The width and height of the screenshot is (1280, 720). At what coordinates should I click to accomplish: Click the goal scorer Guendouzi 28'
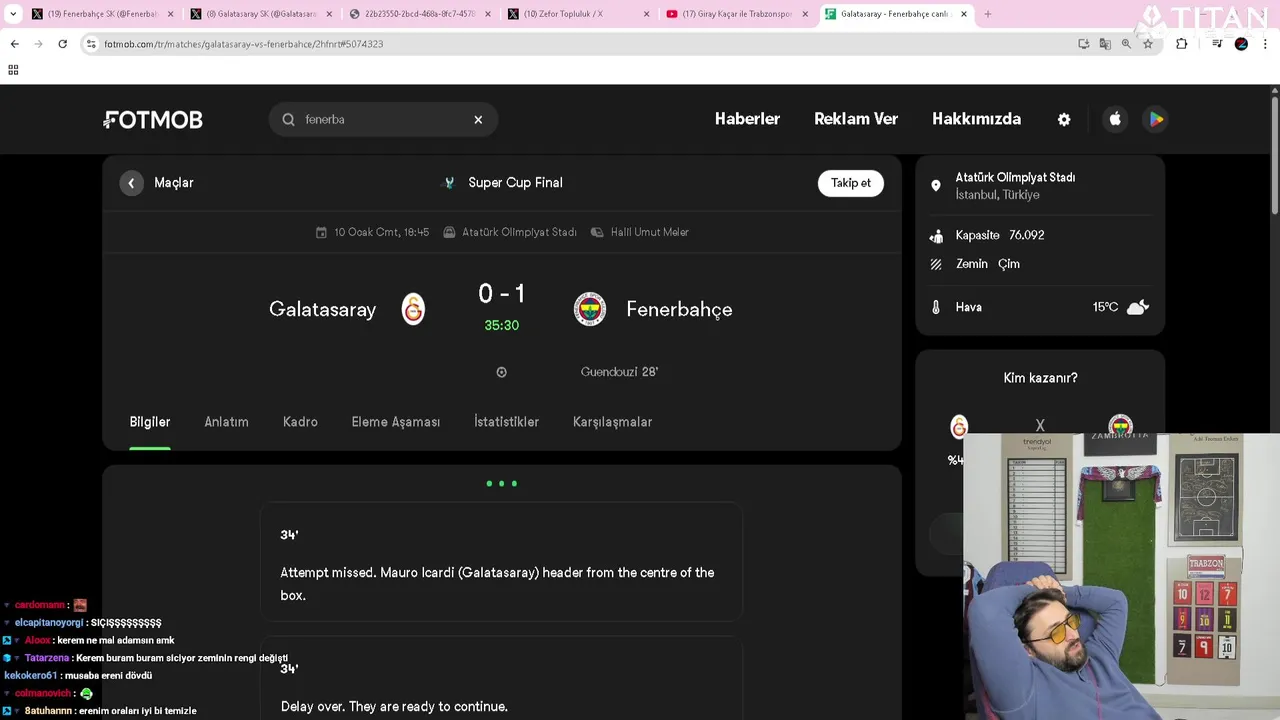point(619,372)
